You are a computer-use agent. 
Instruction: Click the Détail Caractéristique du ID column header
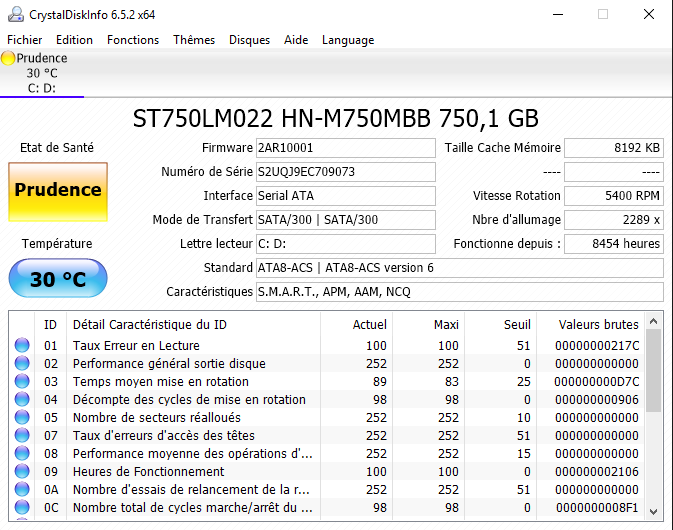coord(193,324)
